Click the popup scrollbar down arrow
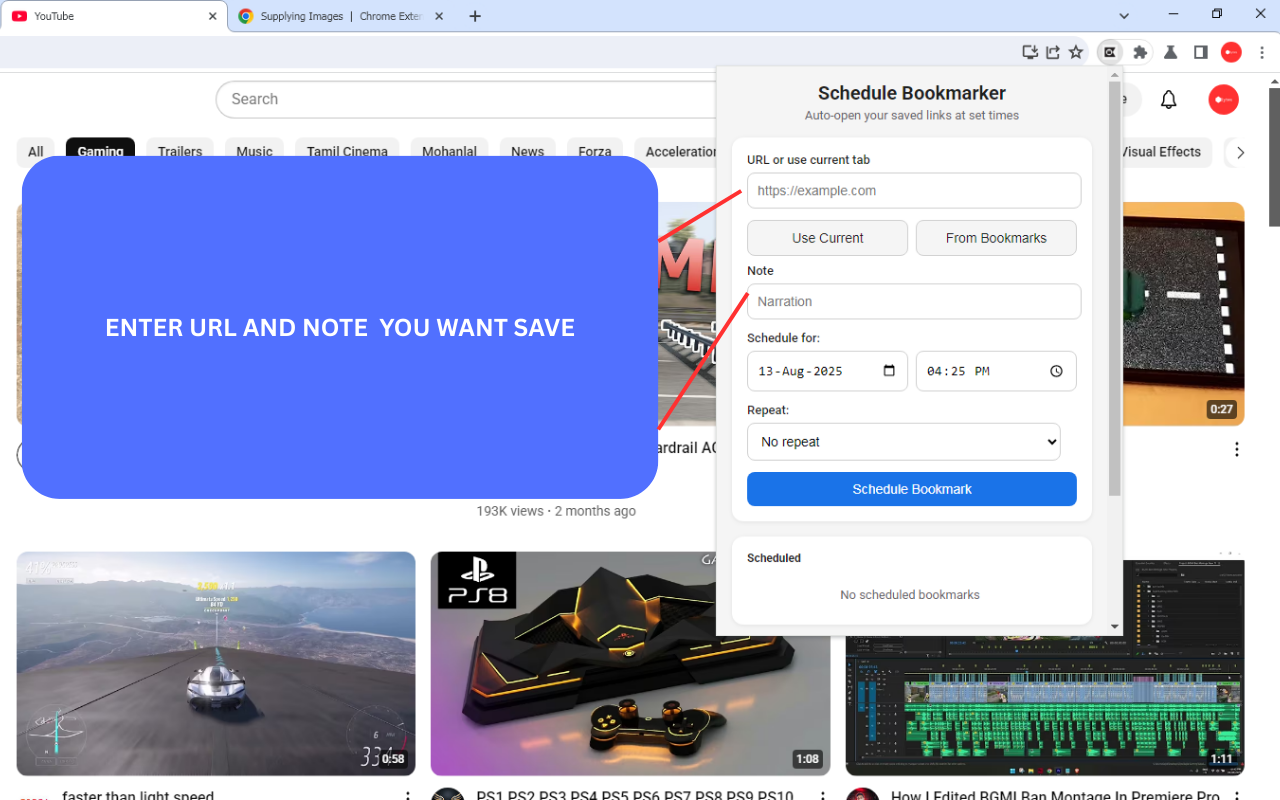The height and width of the screenshot is (800, 1280). (x=1115, y=627)
